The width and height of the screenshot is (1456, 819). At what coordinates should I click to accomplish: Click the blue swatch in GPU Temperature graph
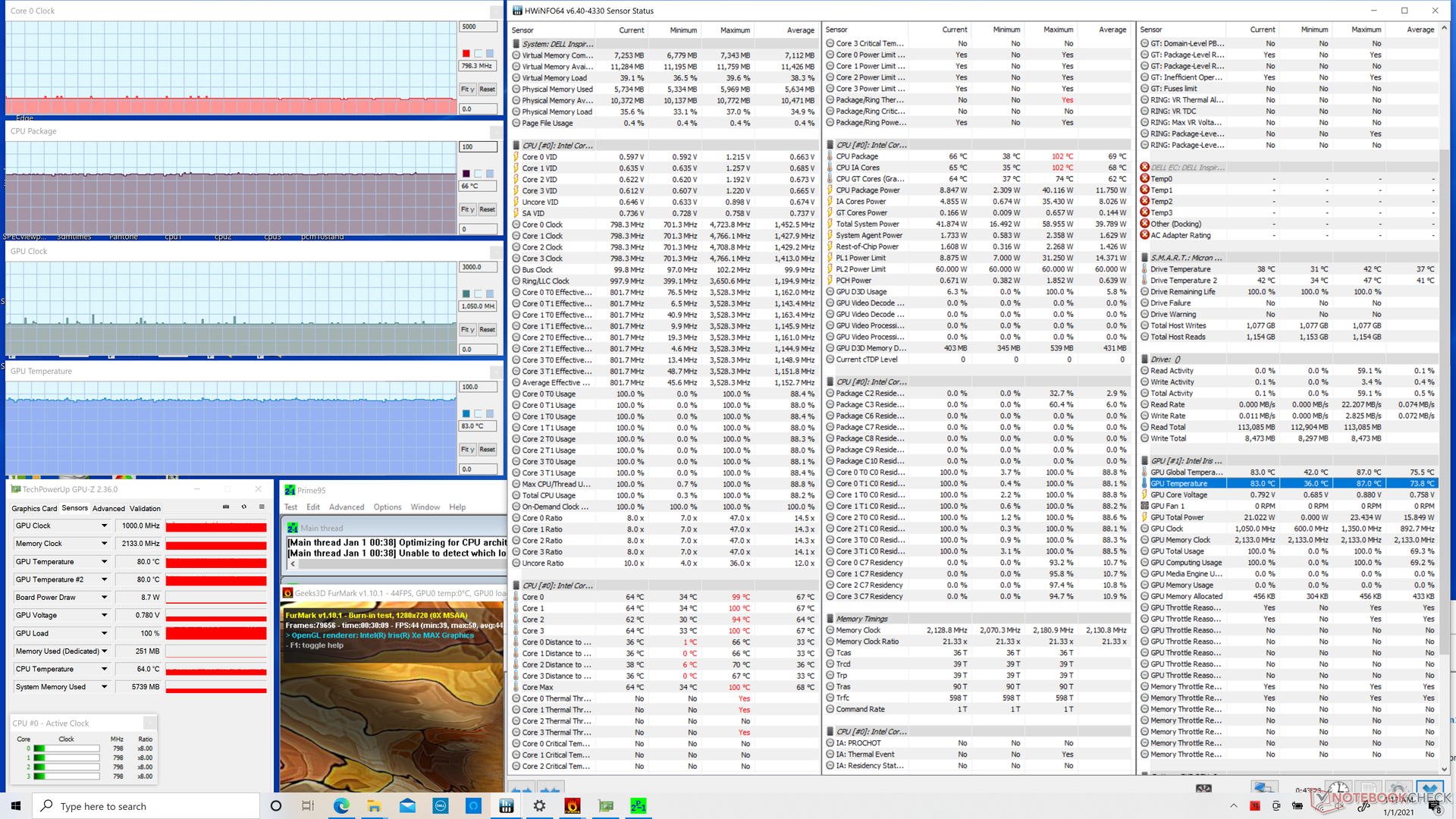pos(466,413)
